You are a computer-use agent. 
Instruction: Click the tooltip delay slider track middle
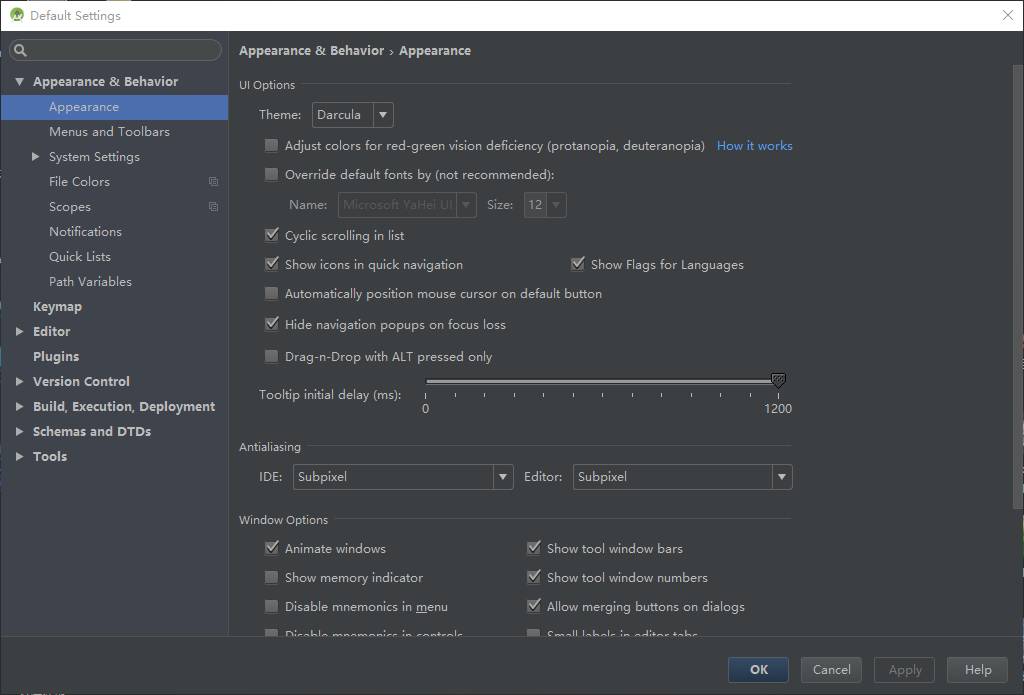coord(601,381)
